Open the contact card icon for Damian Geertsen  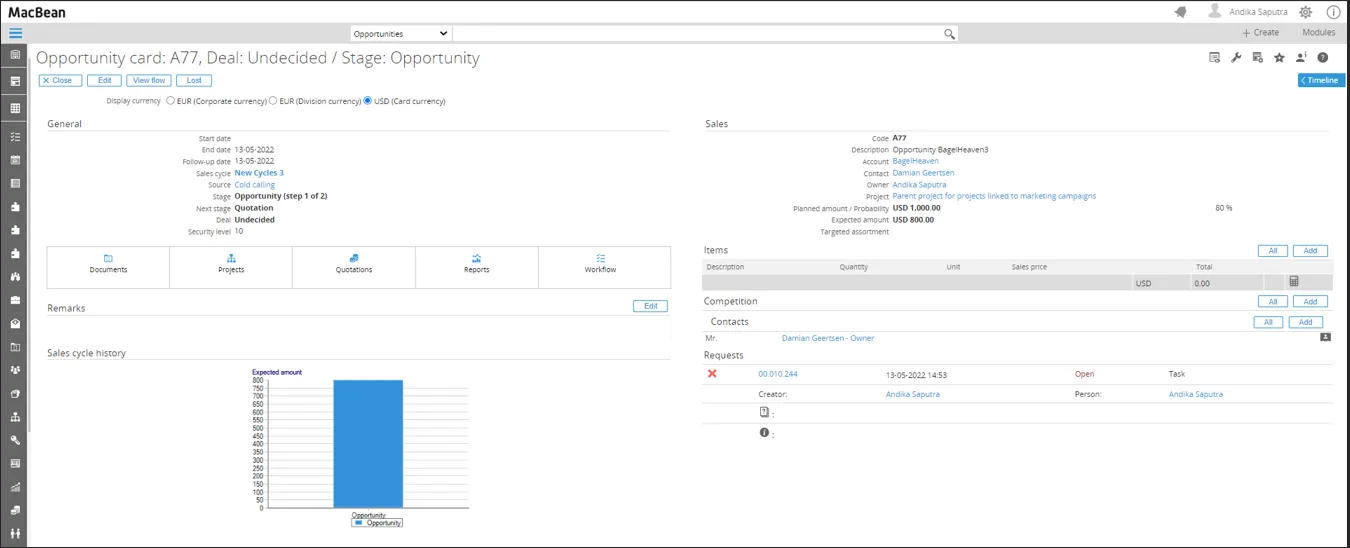1325,338
